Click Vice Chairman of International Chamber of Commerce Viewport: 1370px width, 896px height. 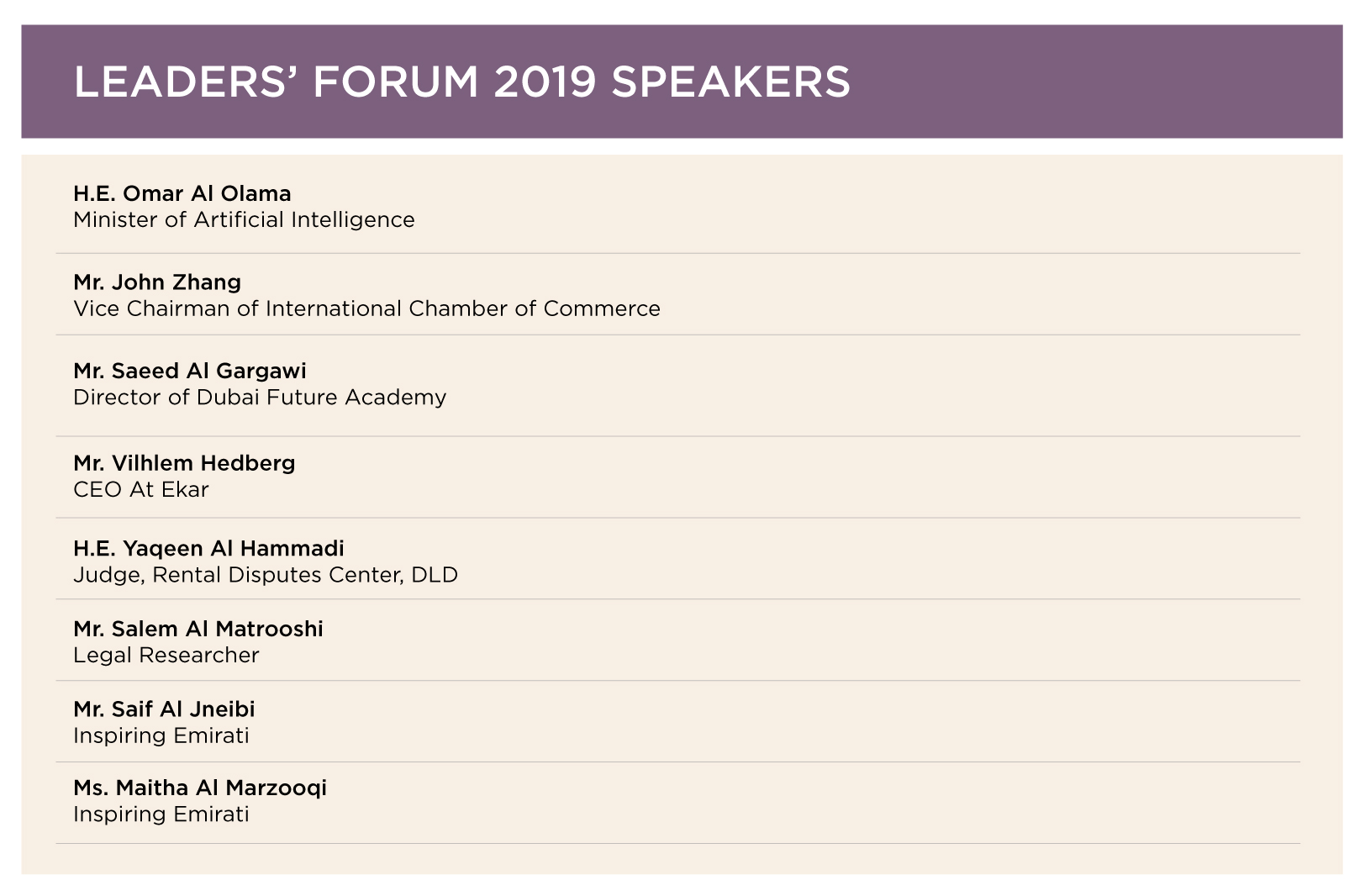coord(366,308)
